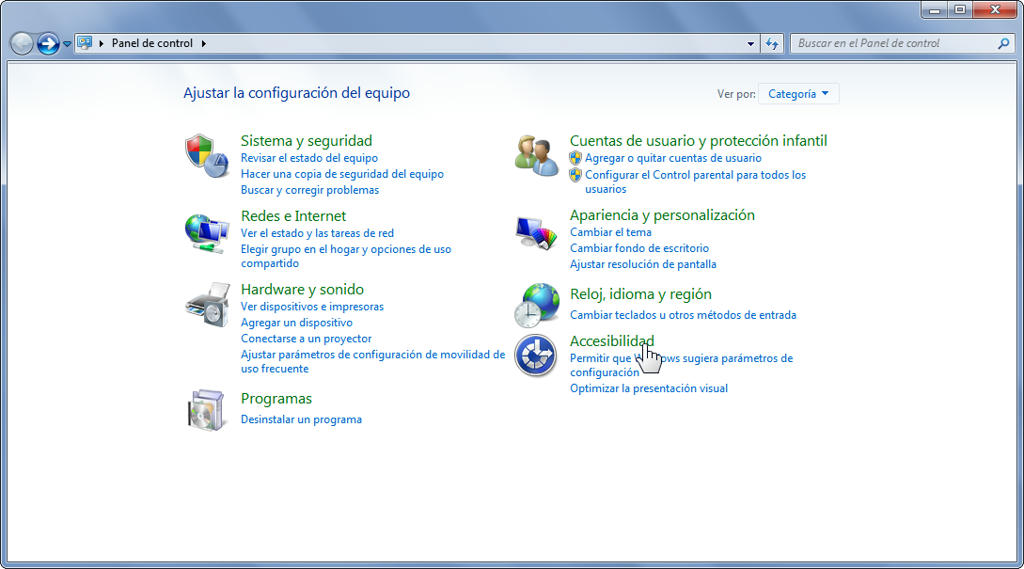Click Ajustar parámetros de configuración de movilidad
The image size is (1024, 569).
tap(373, 361)
